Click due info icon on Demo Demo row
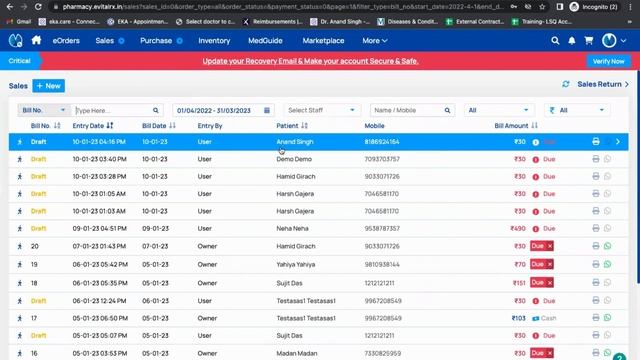The width and height of the screenshot is (640, 360). 536,160
